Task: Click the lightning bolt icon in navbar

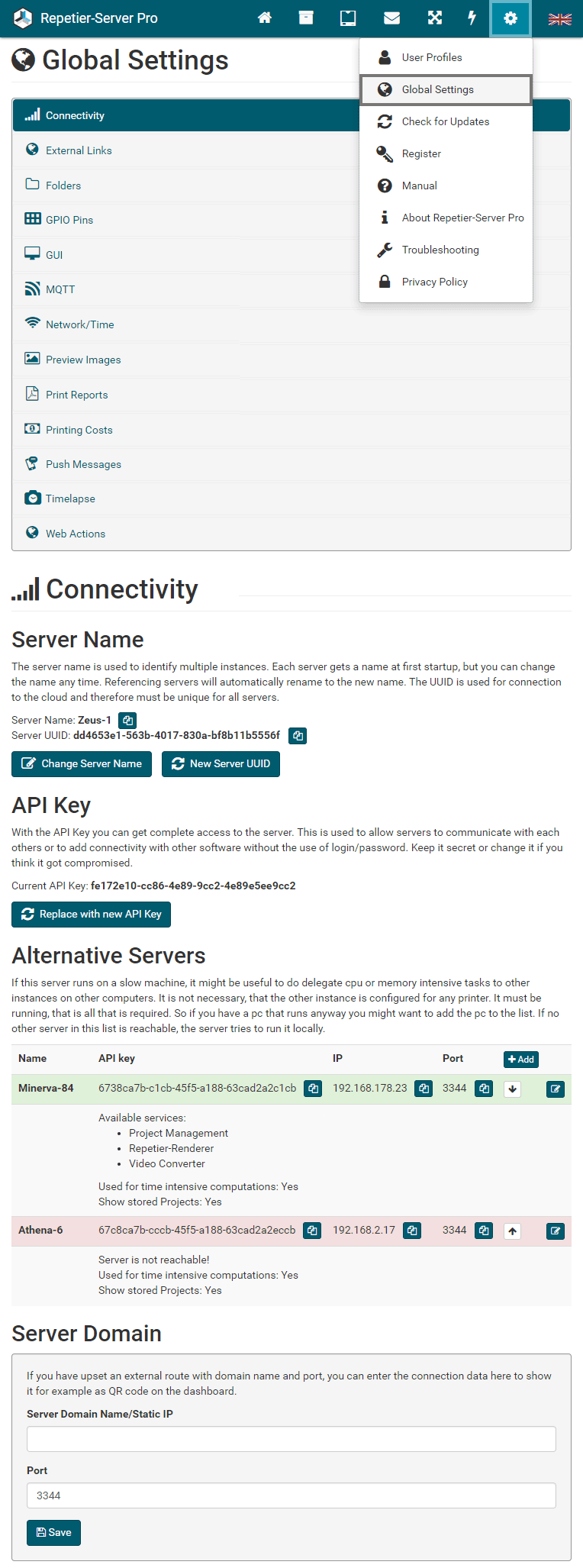Action: [x=472, y=18]
